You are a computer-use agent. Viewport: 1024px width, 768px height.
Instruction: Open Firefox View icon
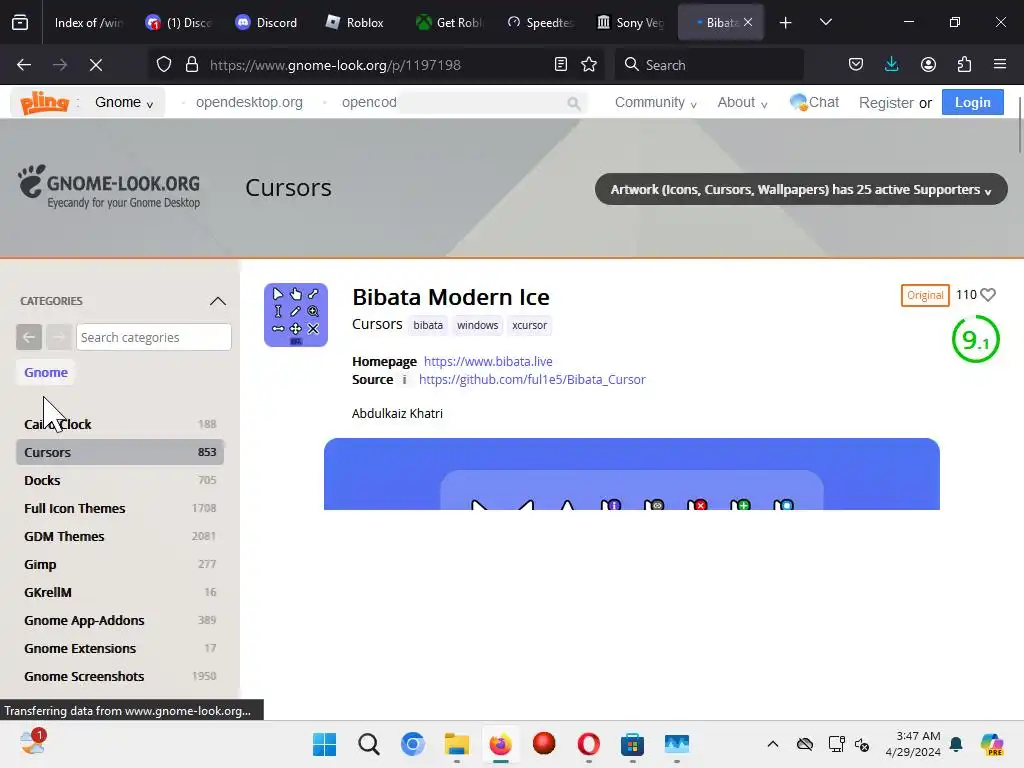(x=20, y=23)
